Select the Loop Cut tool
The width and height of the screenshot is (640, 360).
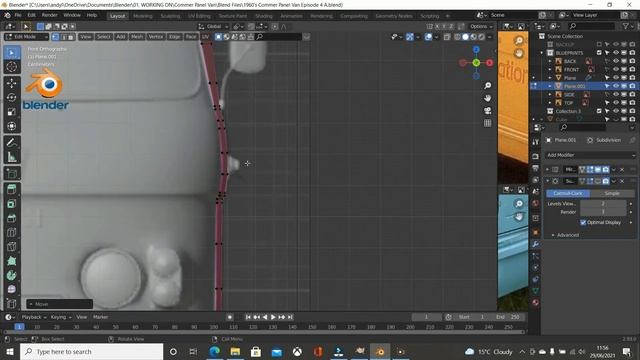point(12,232)
